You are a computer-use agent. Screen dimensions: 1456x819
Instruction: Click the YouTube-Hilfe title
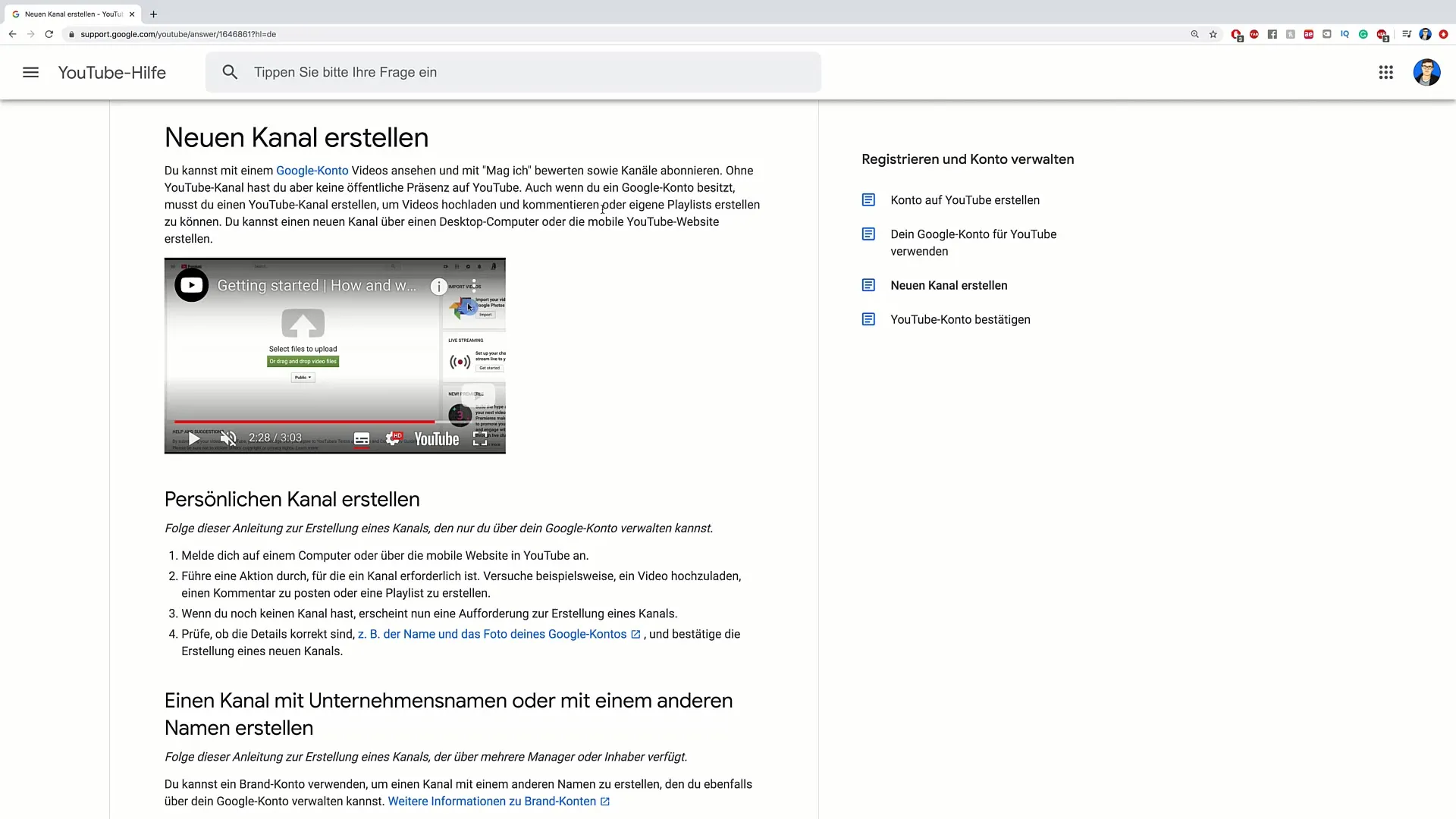(111, 72)
